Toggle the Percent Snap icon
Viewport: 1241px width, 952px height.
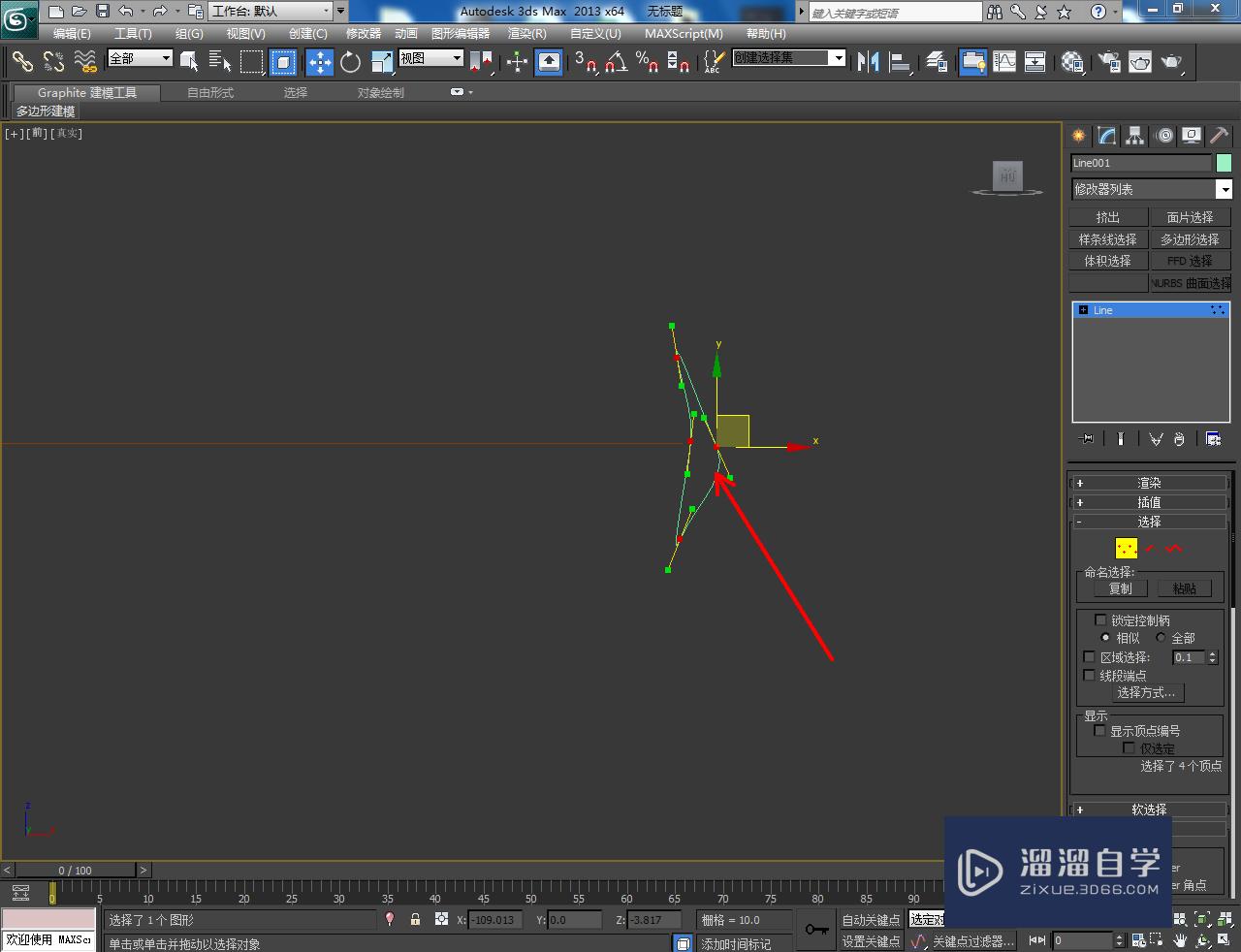(648, 62)
